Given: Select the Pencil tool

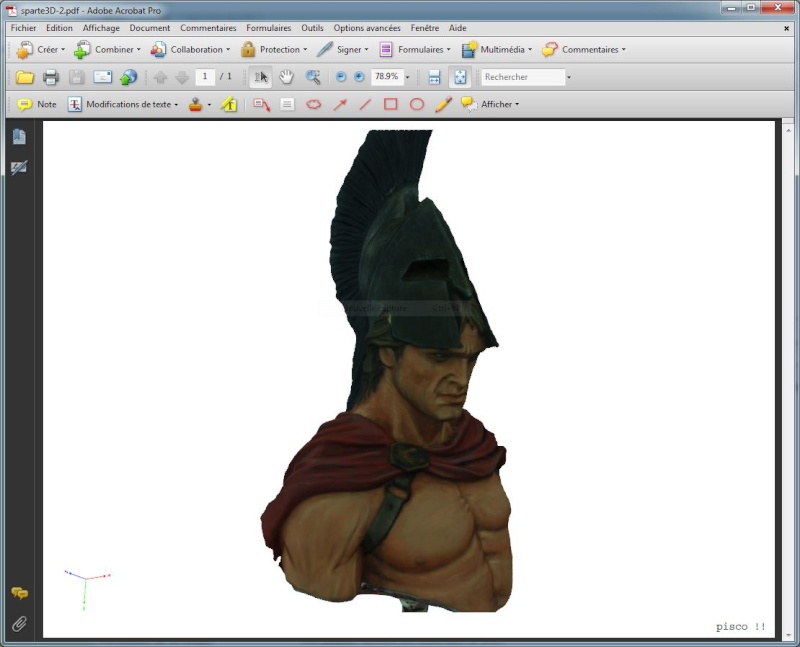Looking at the screenshot, I should [x=443, y=104].
